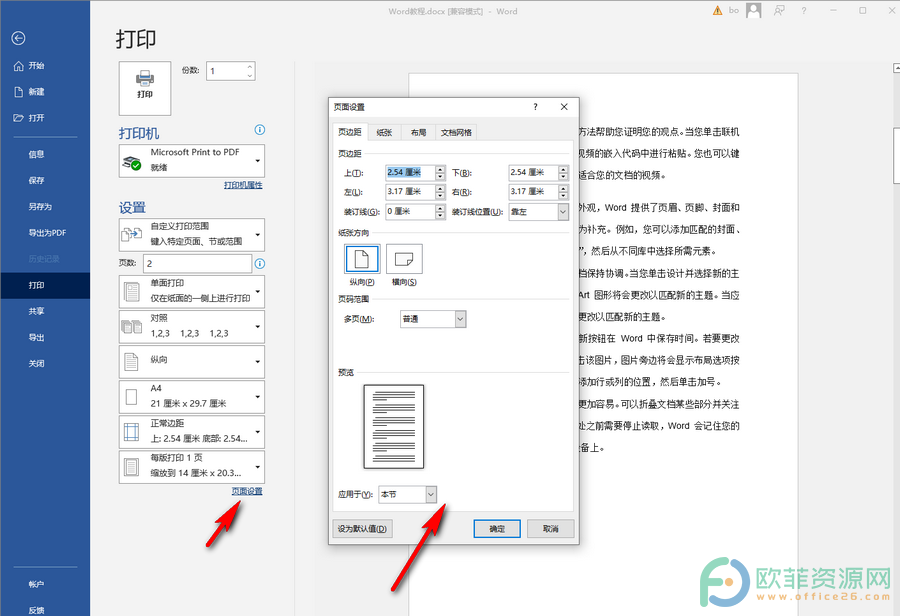The height and width of the screenshot is (616, 900).
Task: Click the copies stepper arrows
Action: pyautogui.click(x=250, y=71)
